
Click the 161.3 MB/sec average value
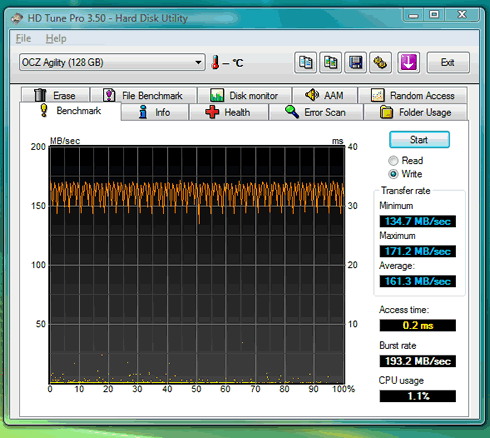(418, 281)
